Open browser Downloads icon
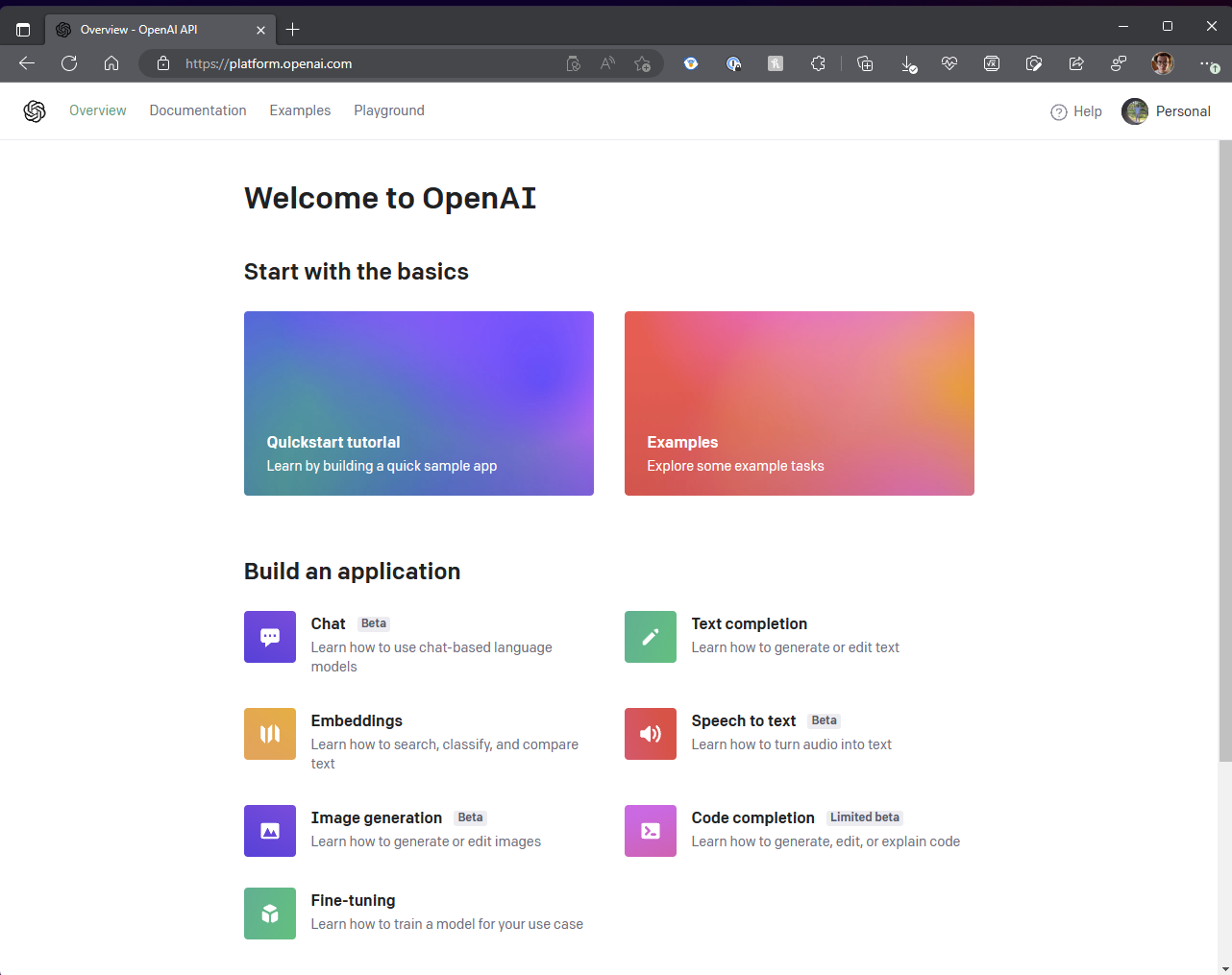The height and width of the screenshot is (975, 1232). point(908,64)
